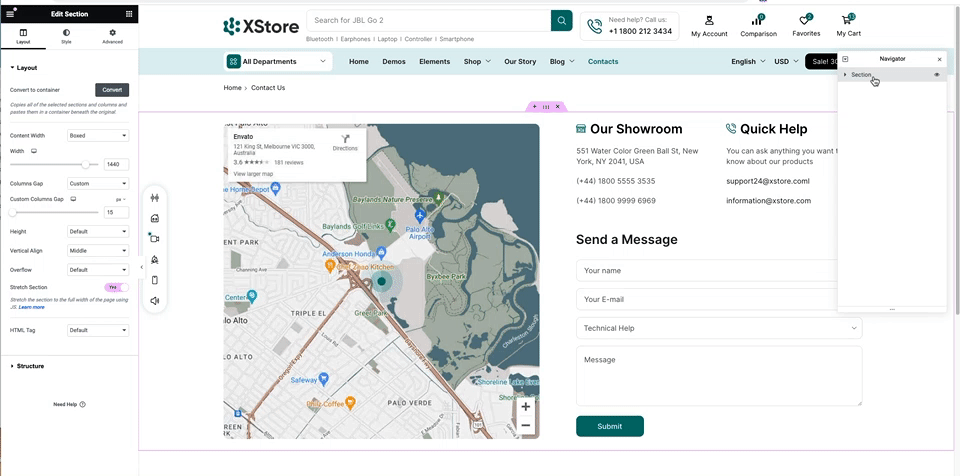Delete section using handle X icon
The width and height of the screenshot is (960, 476).
point(557,107)
